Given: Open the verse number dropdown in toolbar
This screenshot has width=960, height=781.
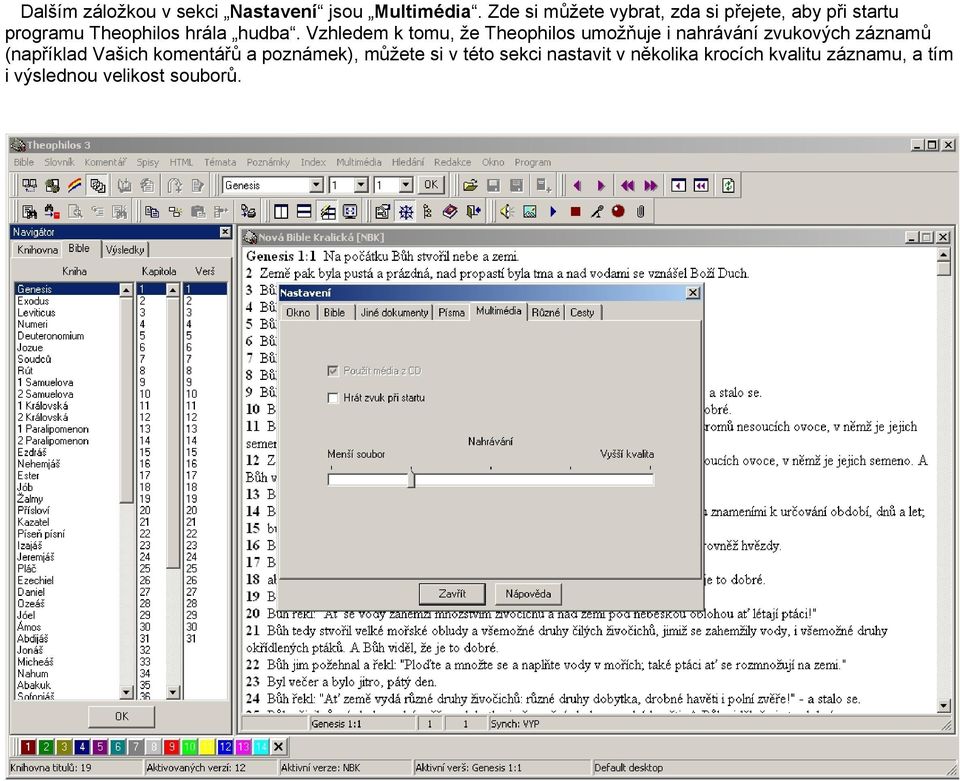Looking at the screenshot, I should pos(406,185).
